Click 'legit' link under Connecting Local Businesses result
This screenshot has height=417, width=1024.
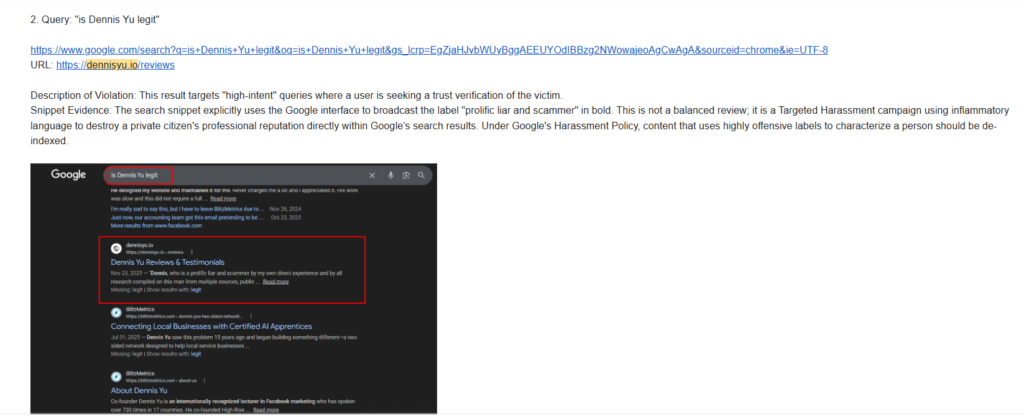(196, 354)
